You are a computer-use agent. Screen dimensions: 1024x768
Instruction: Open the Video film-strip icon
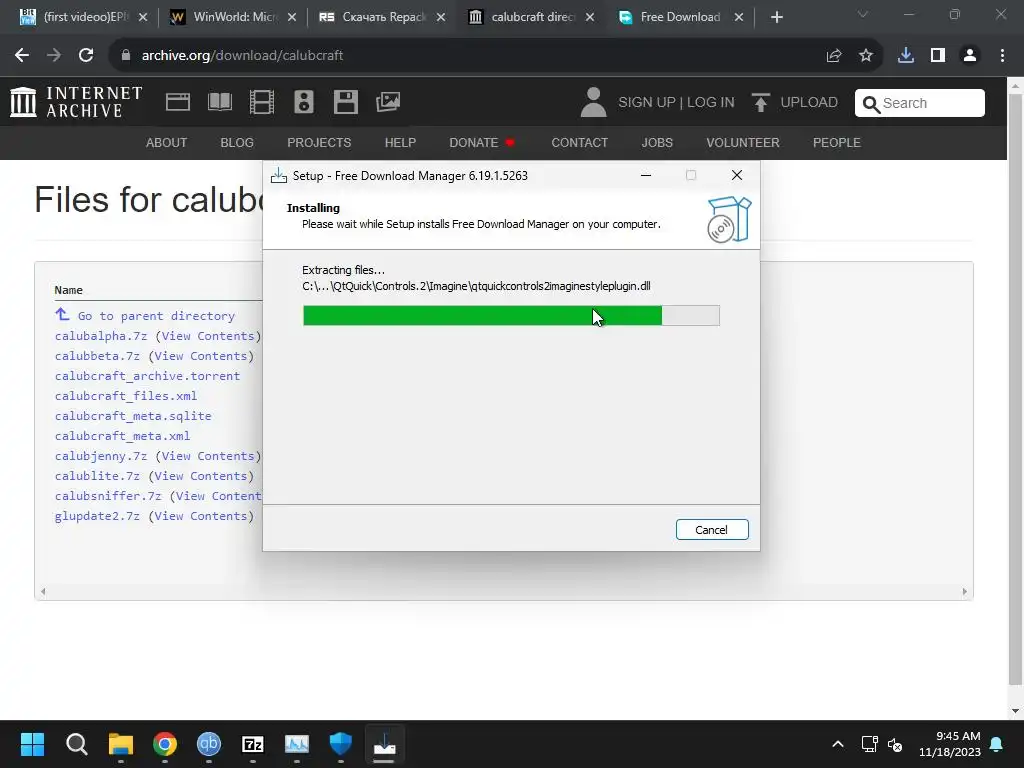(262, 102)
